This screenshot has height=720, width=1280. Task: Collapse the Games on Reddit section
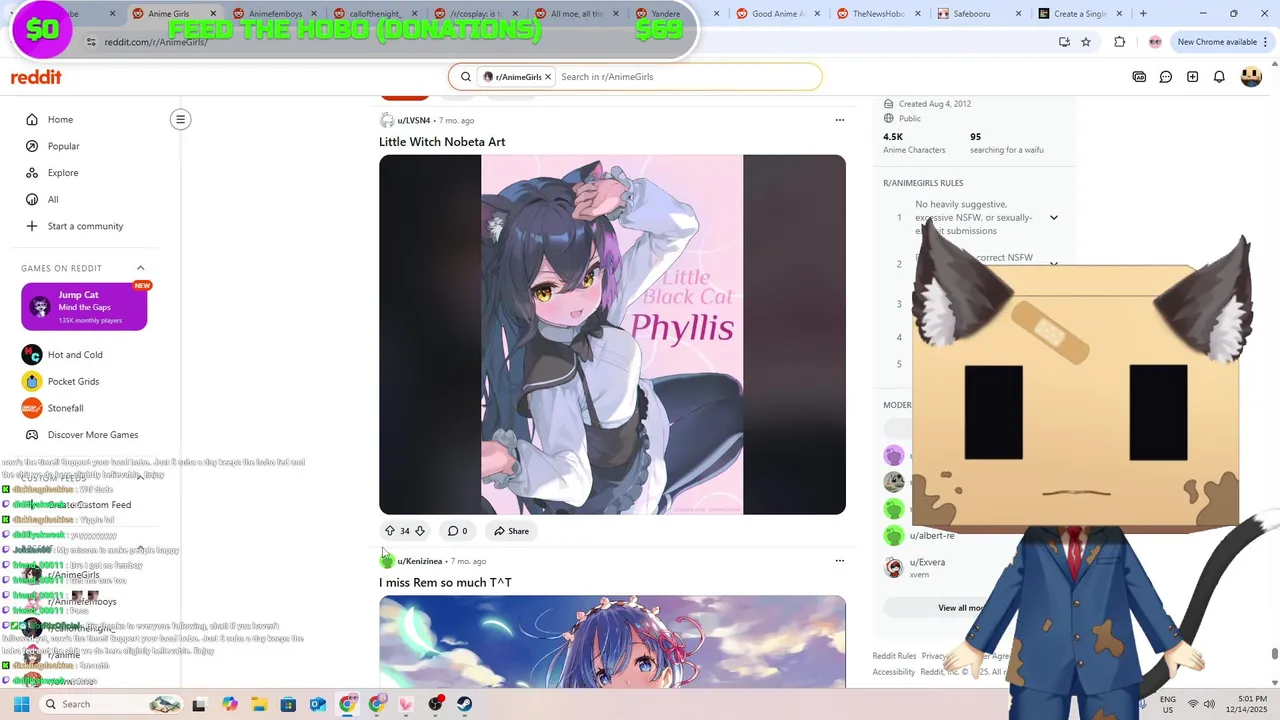click(140, 268)
